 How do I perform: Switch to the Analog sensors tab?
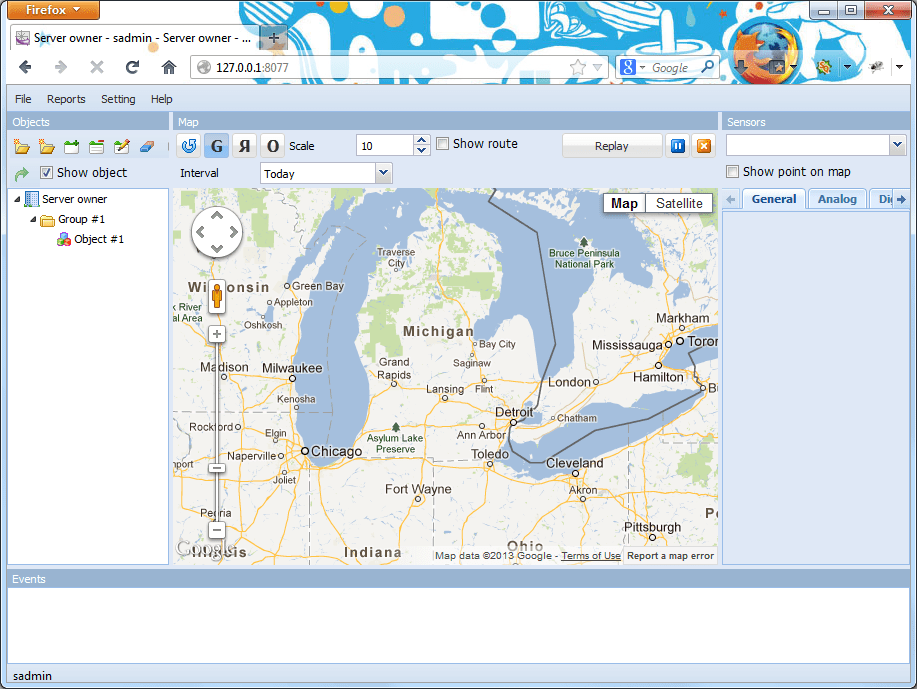pos(837,198)
